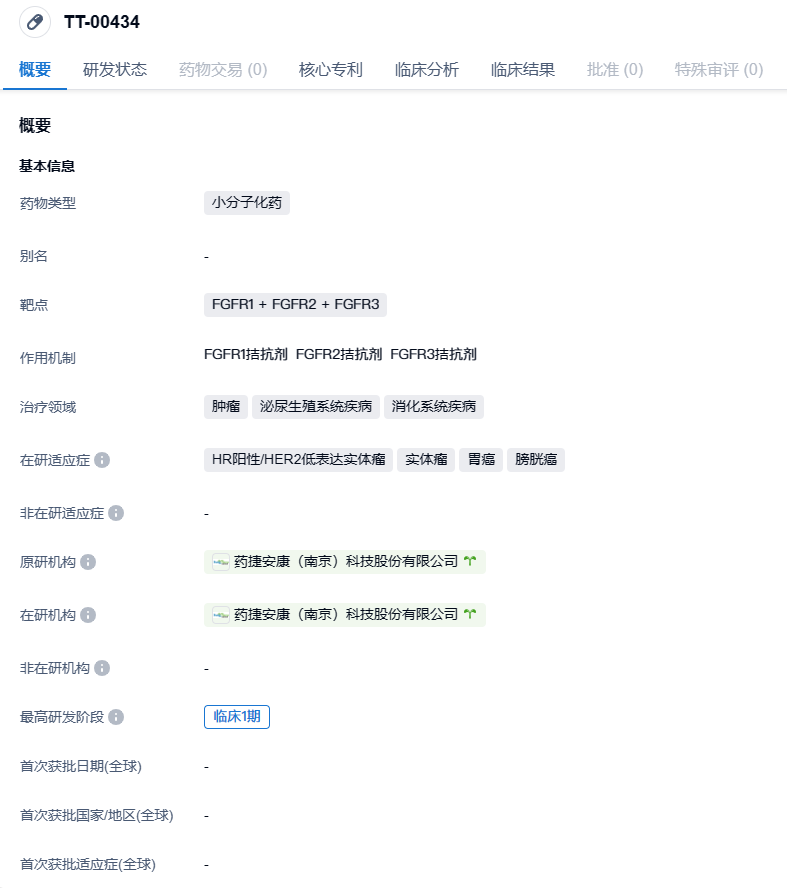Select the 临床结果 tab
787x888 pixels.
pyautogui.click(x=523, y=70)
